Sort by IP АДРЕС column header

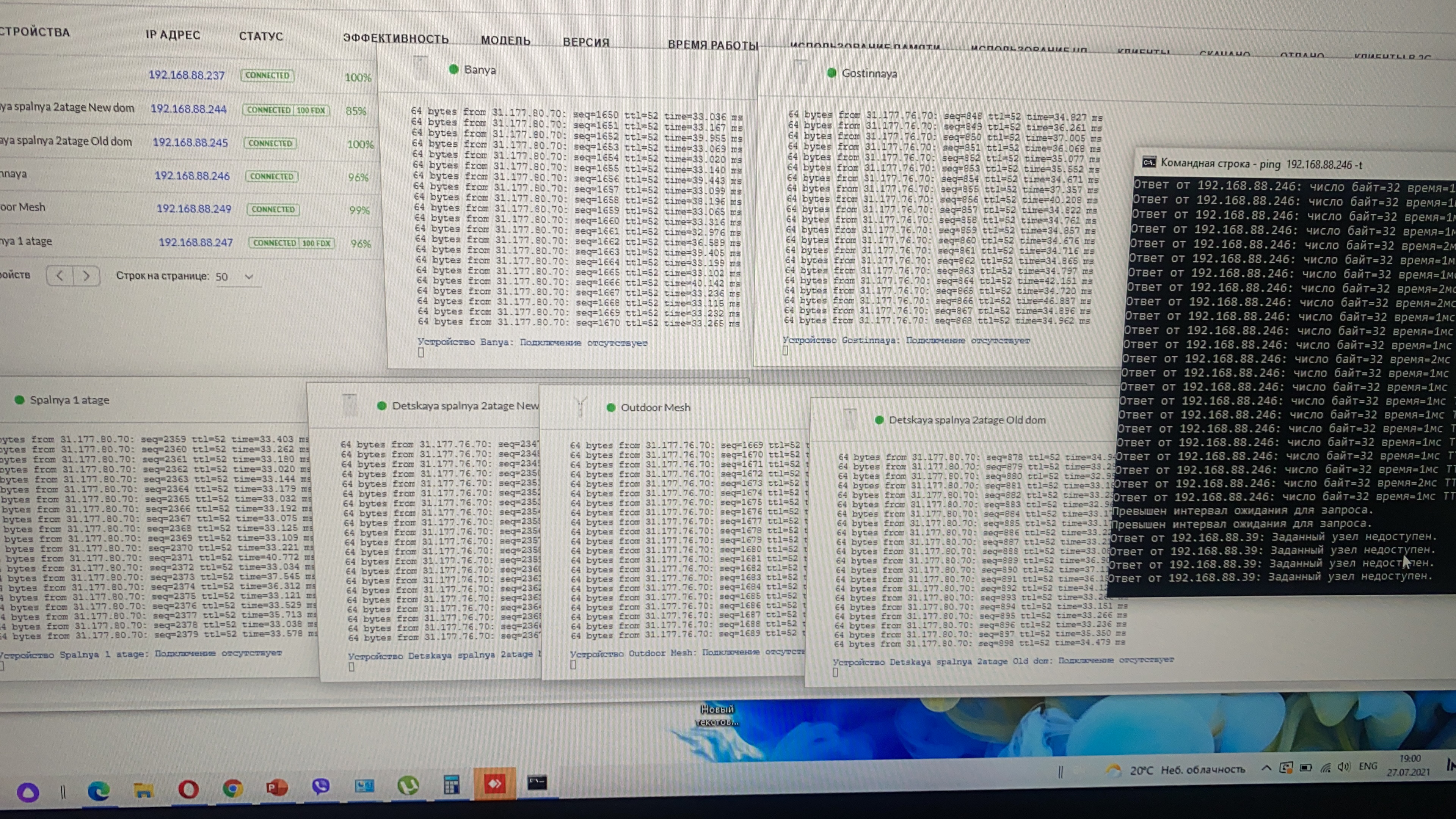coord(173,35)
